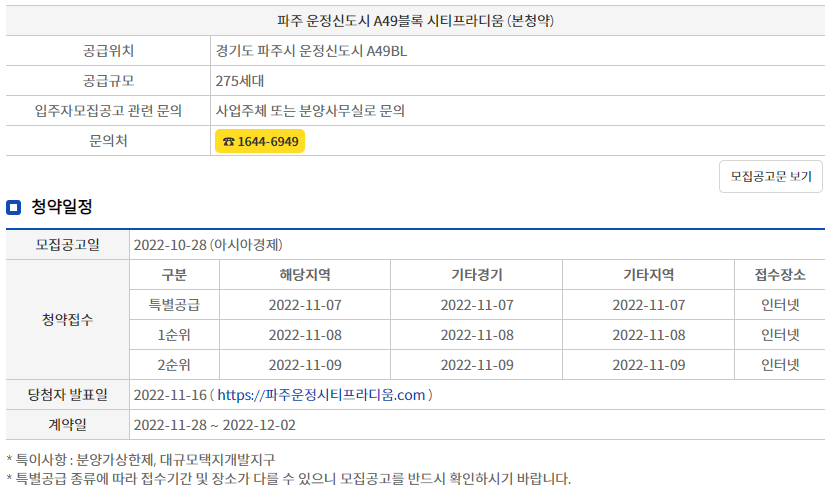Viewport: 825px width, 491px height.
Task: Click 2022-11-07 under 해당지역
Action: [x=305, y=305]
